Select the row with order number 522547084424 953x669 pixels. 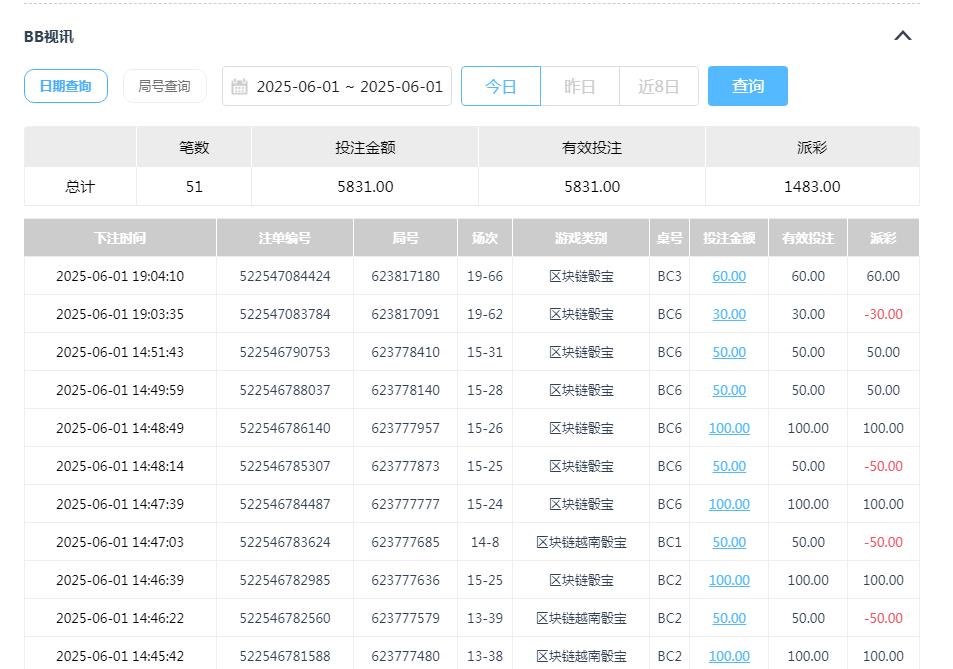283,276
